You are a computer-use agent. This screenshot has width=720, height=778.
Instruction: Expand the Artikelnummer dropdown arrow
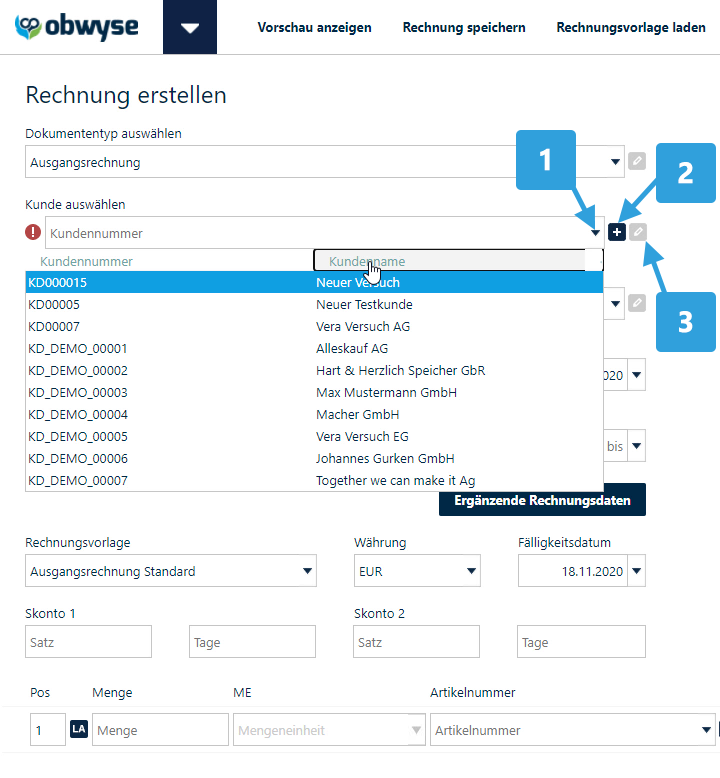[x=706, y=730]
